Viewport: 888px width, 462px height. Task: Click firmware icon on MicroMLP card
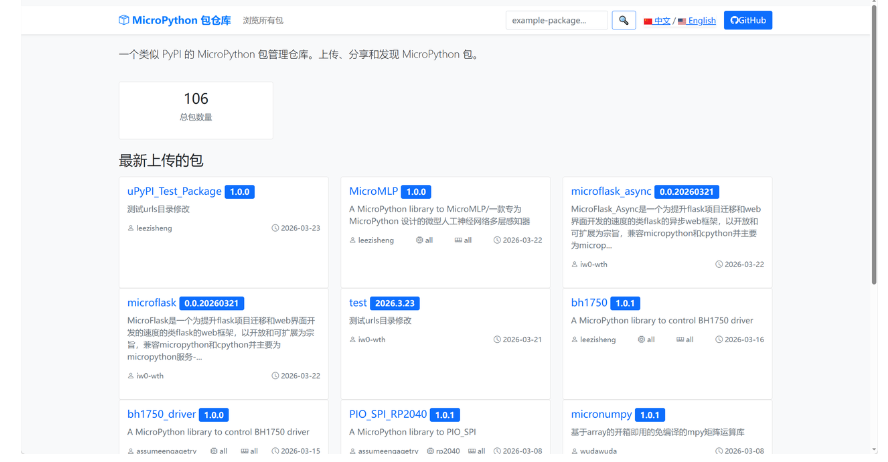pyautogui.click(x=458, y=240)
